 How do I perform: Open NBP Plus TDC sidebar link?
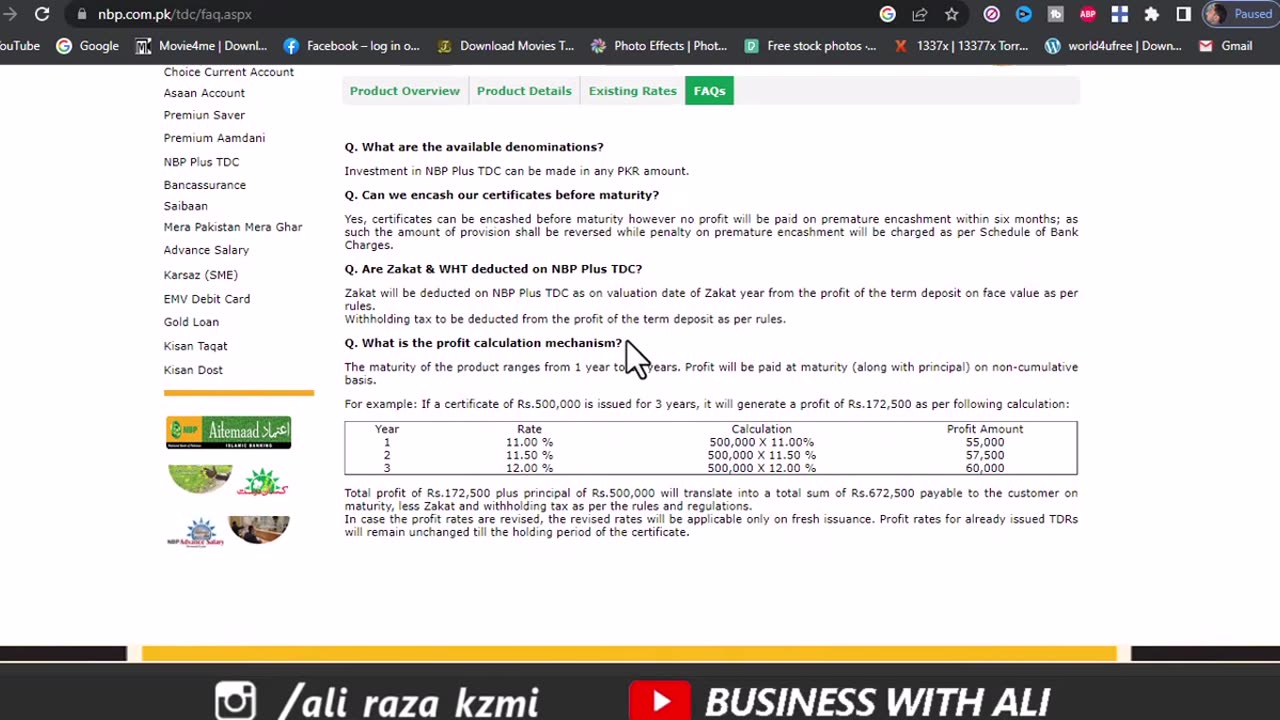coord(201,162)
